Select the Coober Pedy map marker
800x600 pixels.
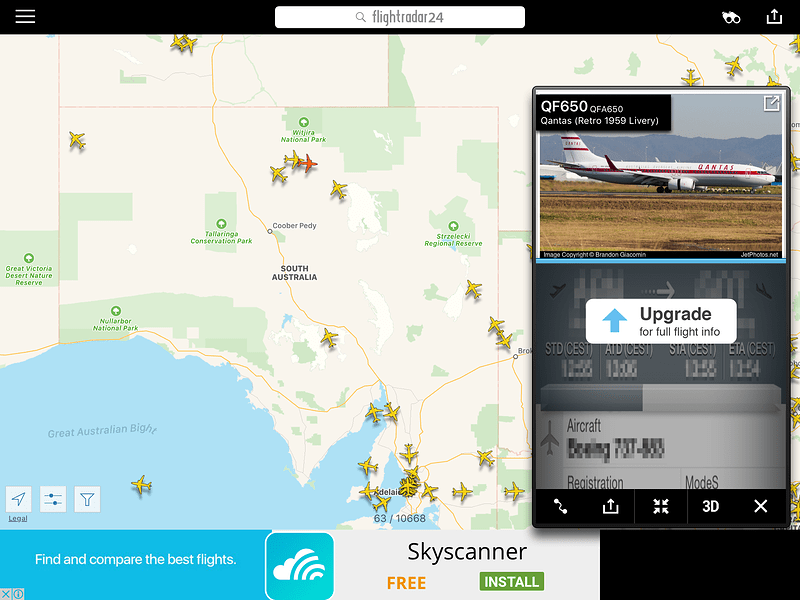point(270,232)
